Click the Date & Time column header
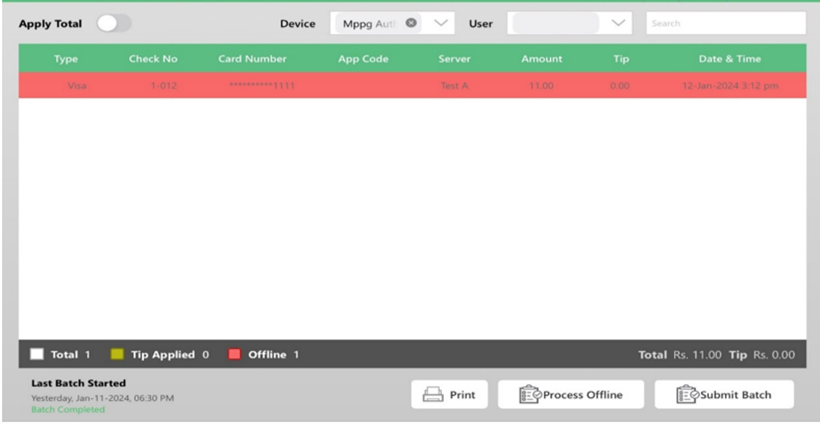The width and height of the screenshot is (820, 423). [x=729, y=59]
